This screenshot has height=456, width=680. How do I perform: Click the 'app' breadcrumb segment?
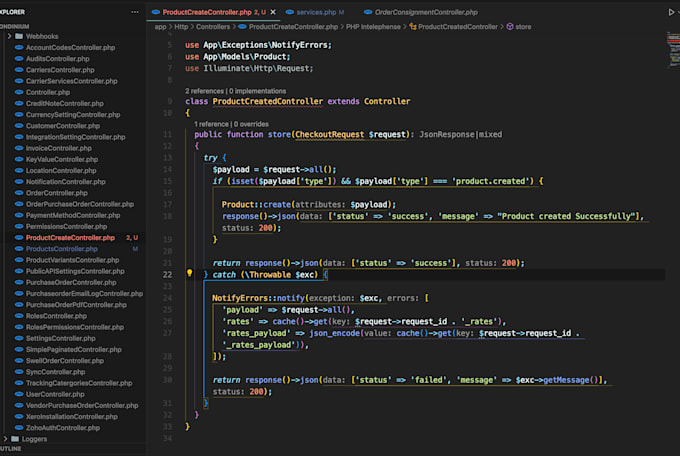(x=160, y=27)
